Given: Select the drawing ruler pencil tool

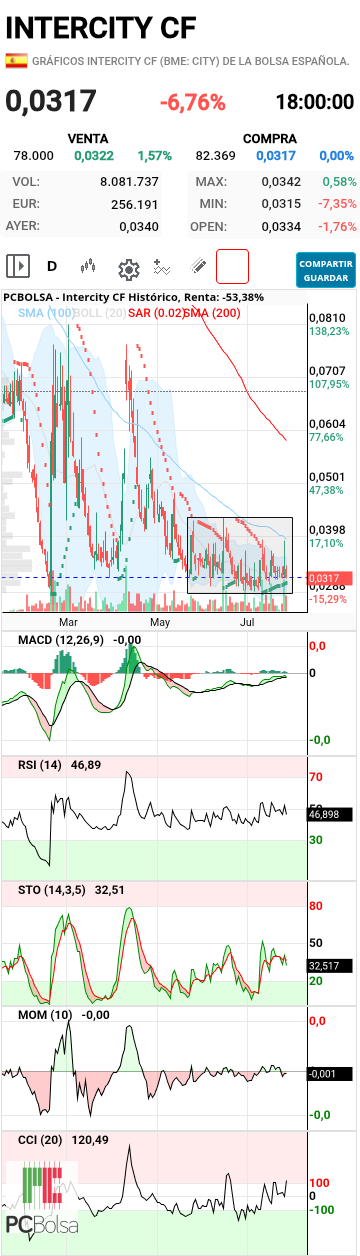Looking at the screenshot, I should pos(199,267).
